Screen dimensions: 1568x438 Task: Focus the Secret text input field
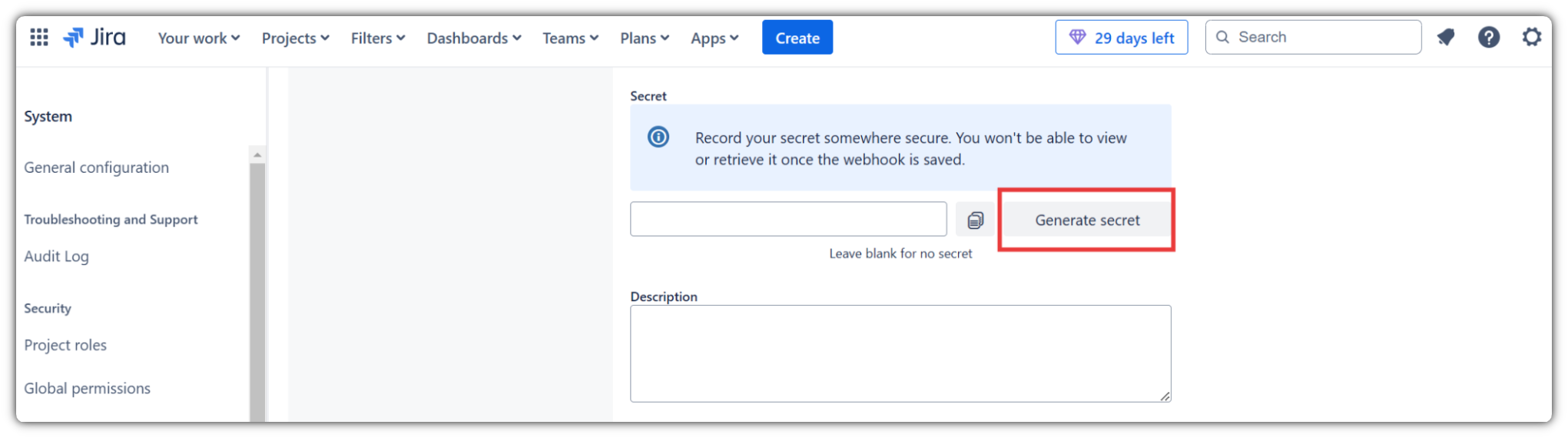tap(788, 219)
